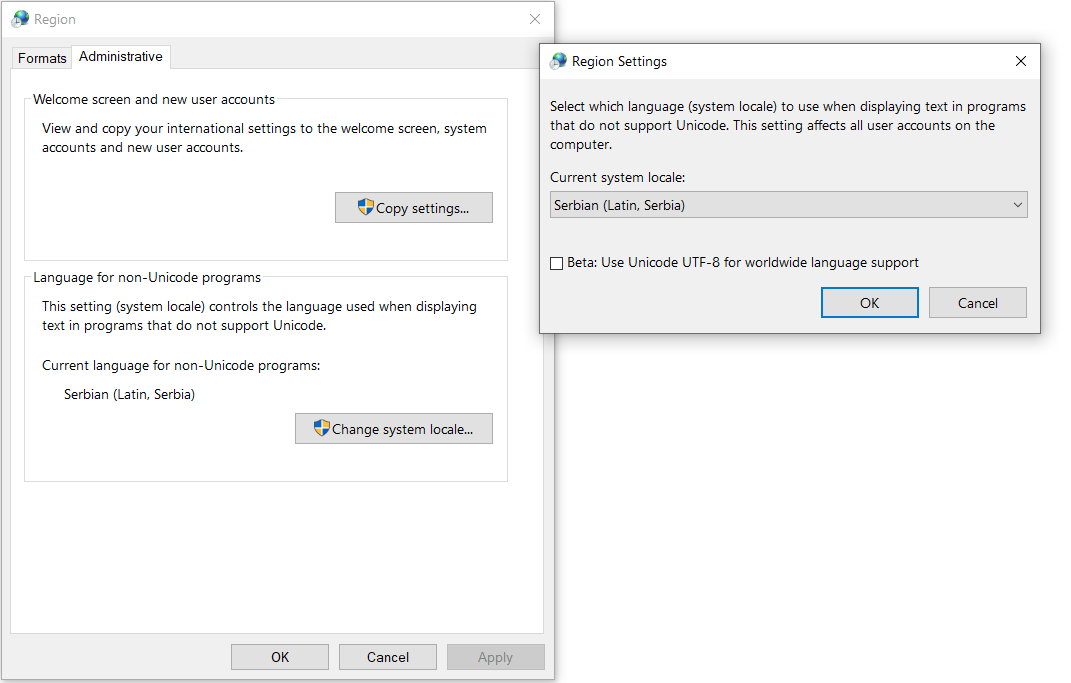Click the globe icon in Region title bar
Screen dimensions: 1071x683
click(21, 19)
